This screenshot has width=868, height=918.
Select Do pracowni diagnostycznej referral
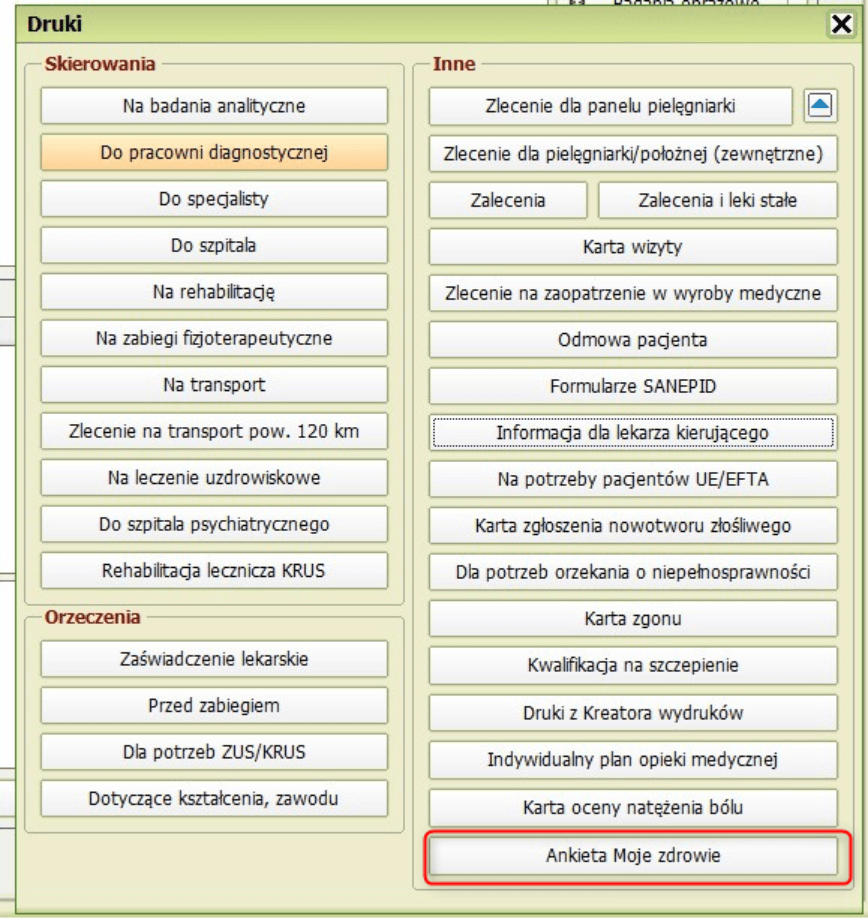pyautogui.click(x=214, y=153)
